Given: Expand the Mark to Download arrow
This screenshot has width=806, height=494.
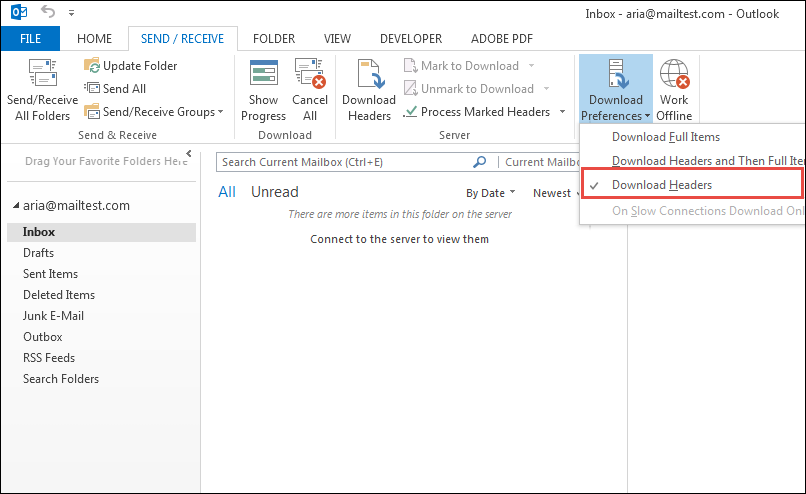Looking at the screenshot, I should 532,66.
